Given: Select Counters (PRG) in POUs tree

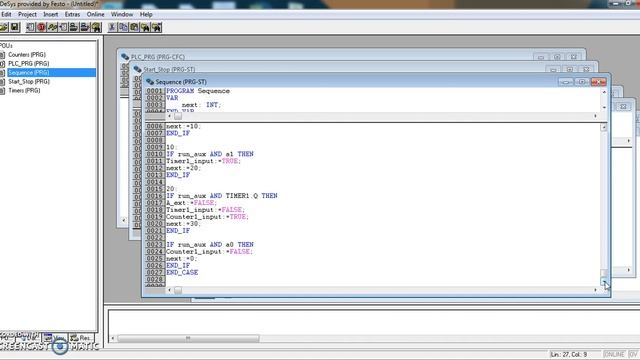Looking at the screenshot, I should tap(27, 55).
